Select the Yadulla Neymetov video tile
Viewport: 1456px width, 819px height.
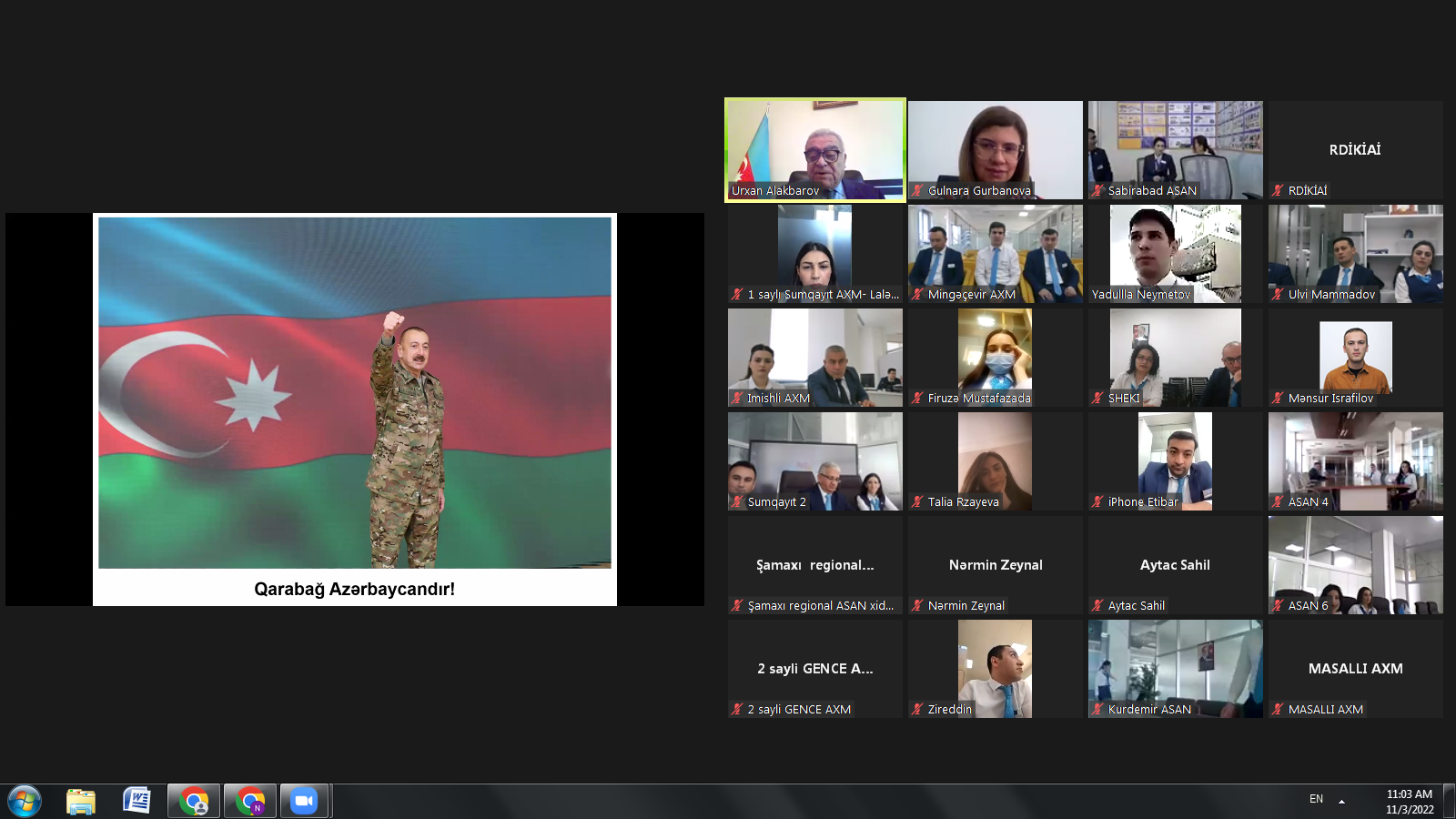click(1175, 250)
